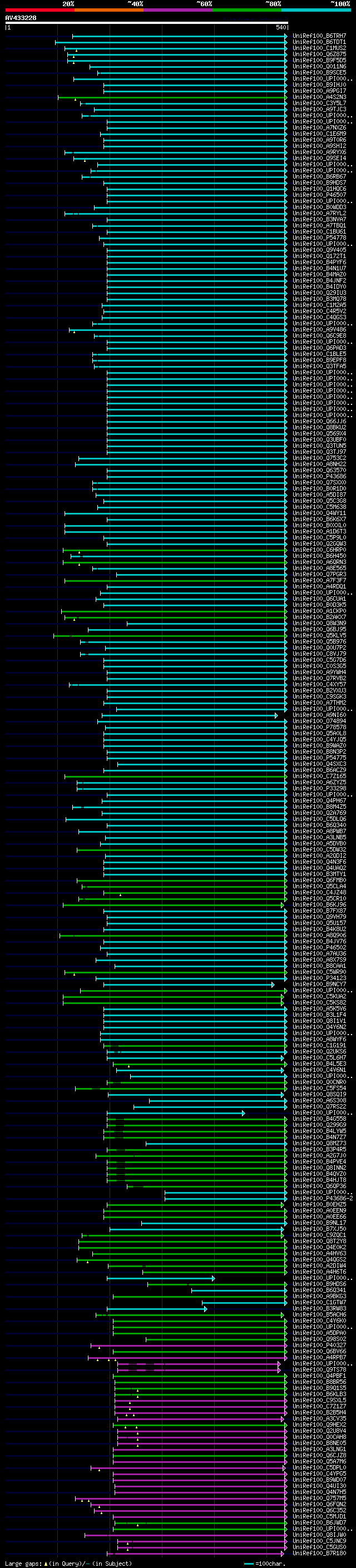Click the purple ~60% identity legend segment
Screen dimensions: 356x1568
(x=177, y=10)
